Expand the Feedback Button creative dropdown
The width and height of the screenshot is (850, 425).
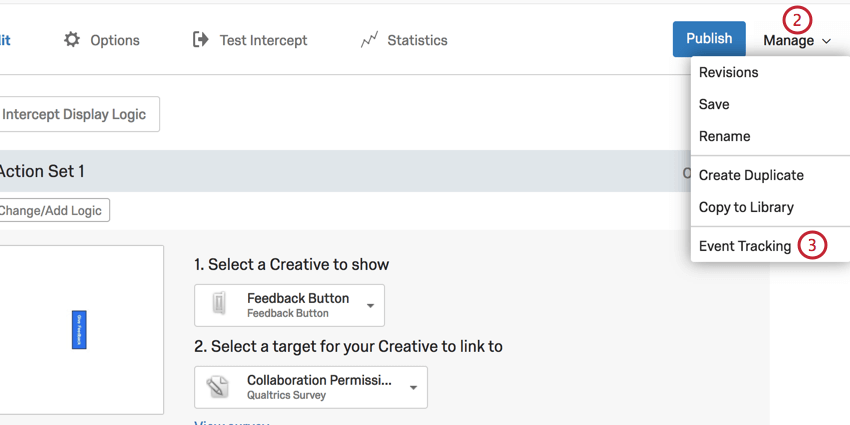point(370,305)
